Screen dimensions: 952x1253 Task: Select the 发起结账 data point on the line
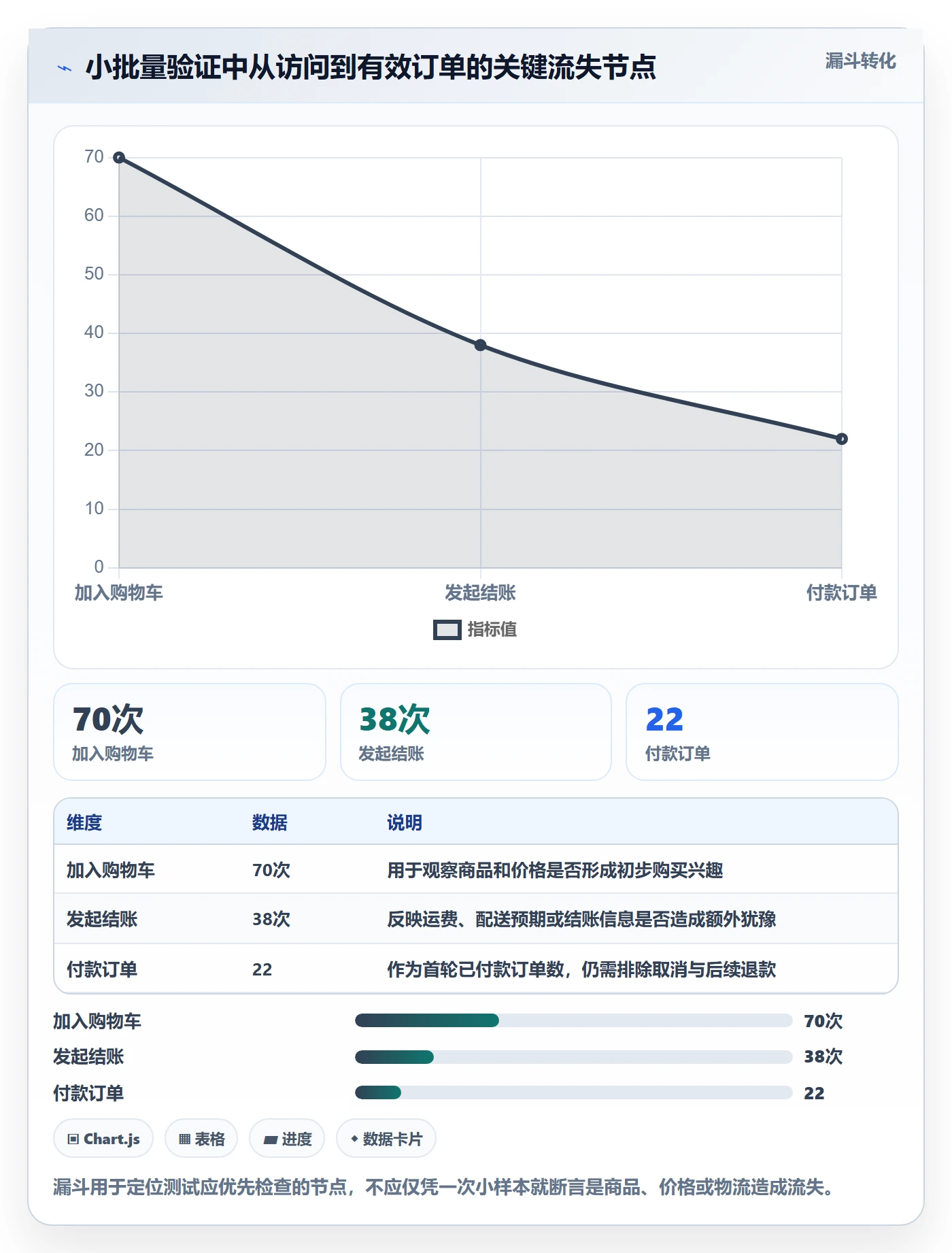[480, 345]
